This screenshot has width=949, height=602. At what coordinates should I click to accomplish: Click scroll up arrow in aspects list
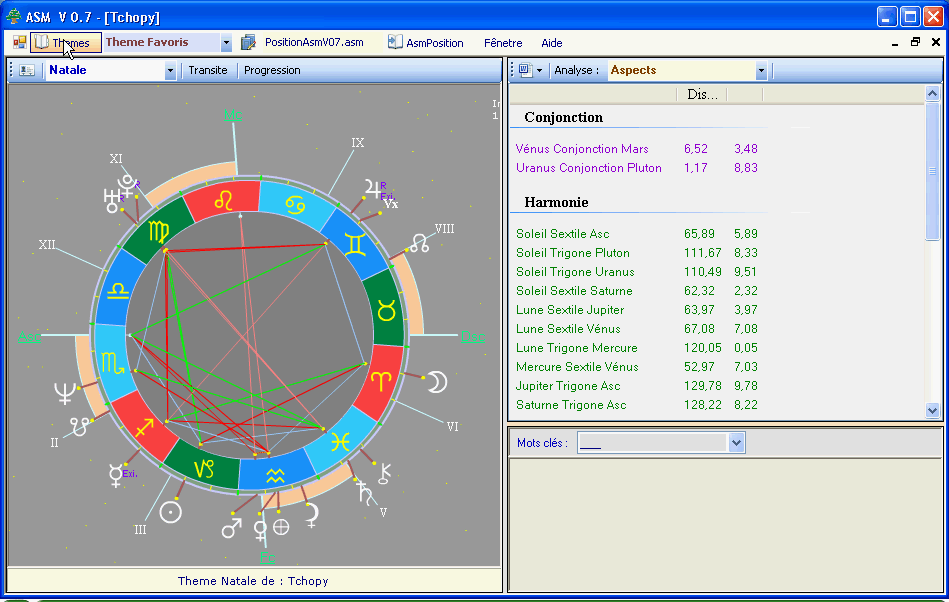(x=932, y=94)
